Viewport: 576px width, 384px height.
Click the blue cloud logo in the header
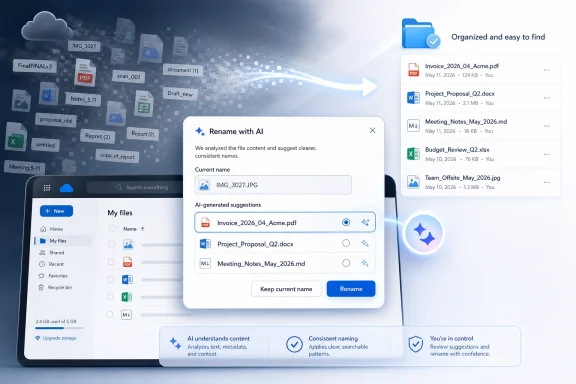point(66,188)
